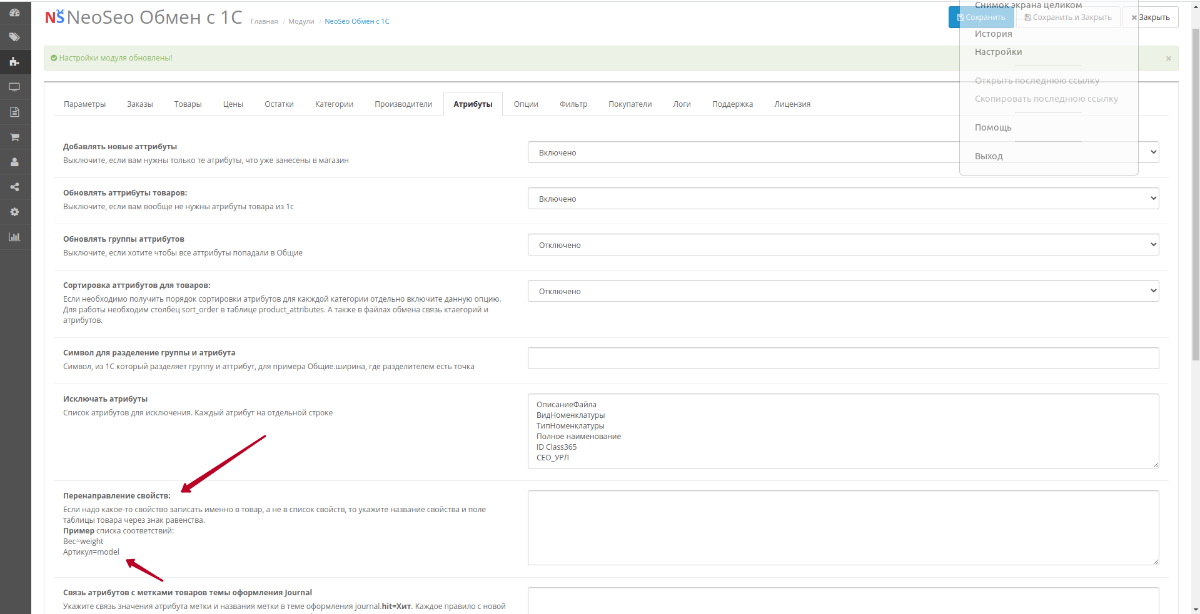1200x614 pixels.
Task: Select the Лицензия tab
Action: coord(792,104)
